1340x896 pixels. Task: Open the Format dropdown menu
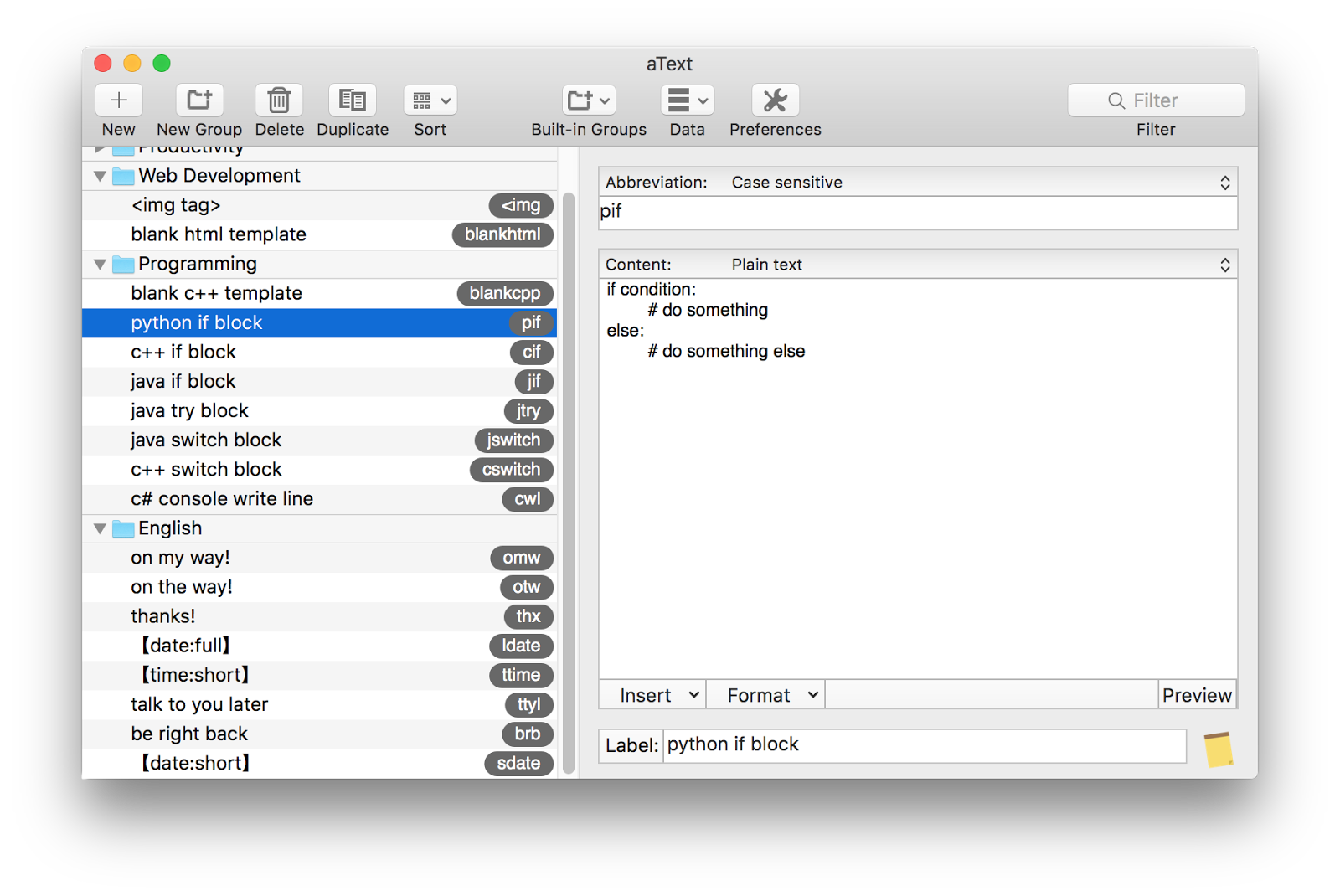point(765,695)
